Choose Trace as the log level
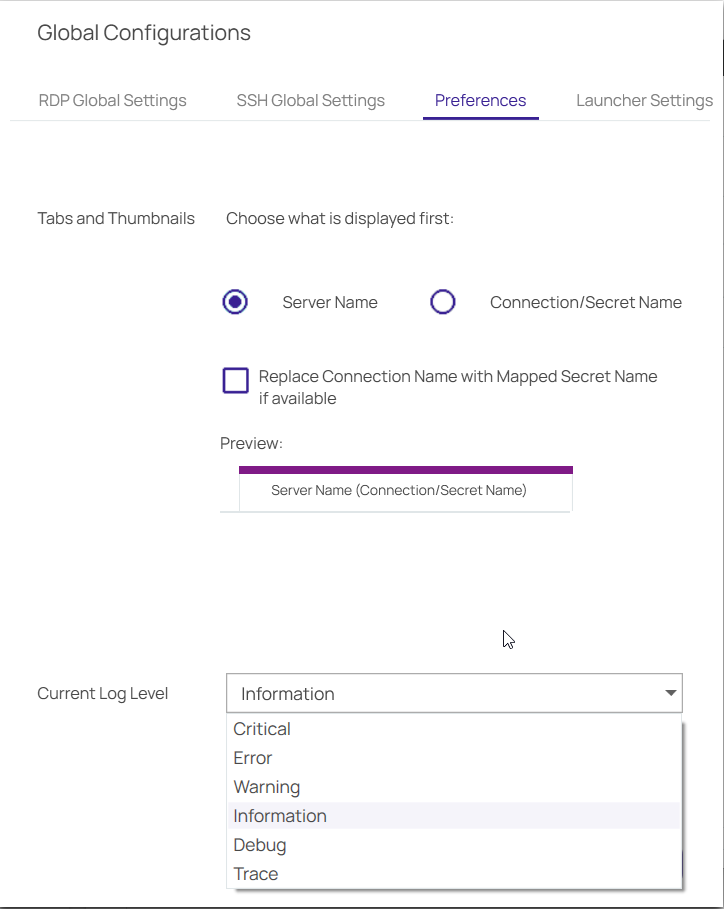Viewport: 724px width, 909px height. [256, 874]
